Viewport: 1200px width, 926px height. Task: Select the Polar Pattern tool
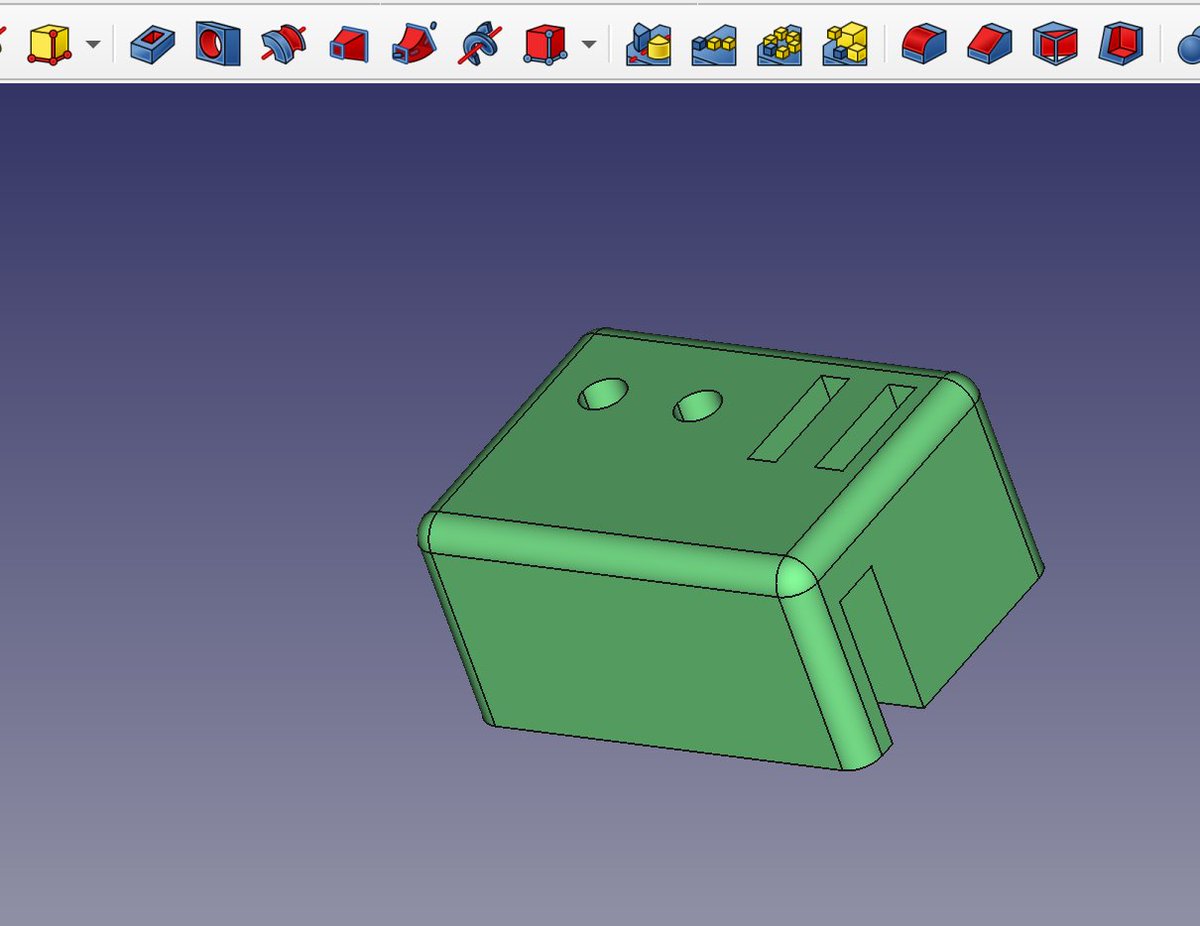(x=778, y=45)
